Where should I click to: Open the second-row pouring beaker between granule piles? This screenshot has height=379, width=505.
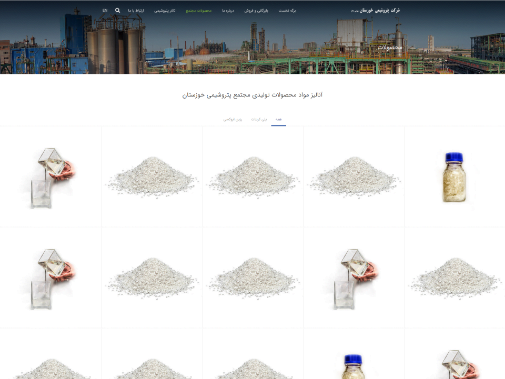click(354, 278)
